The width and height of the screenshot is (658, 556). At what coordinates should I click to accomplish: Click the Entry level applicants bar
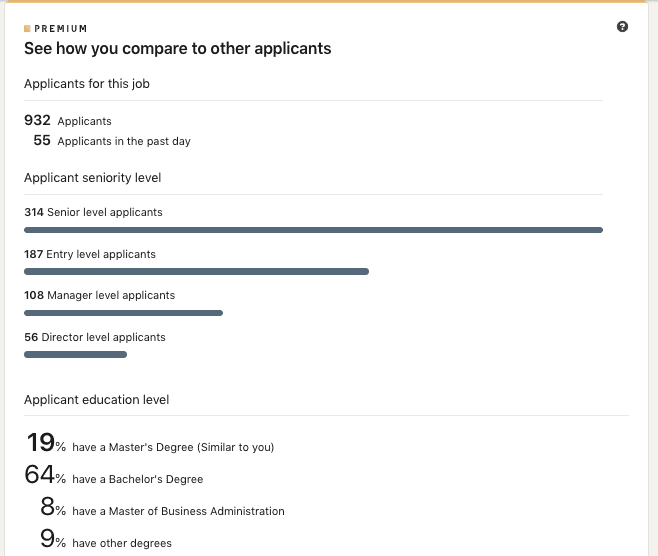coord(196,271)
